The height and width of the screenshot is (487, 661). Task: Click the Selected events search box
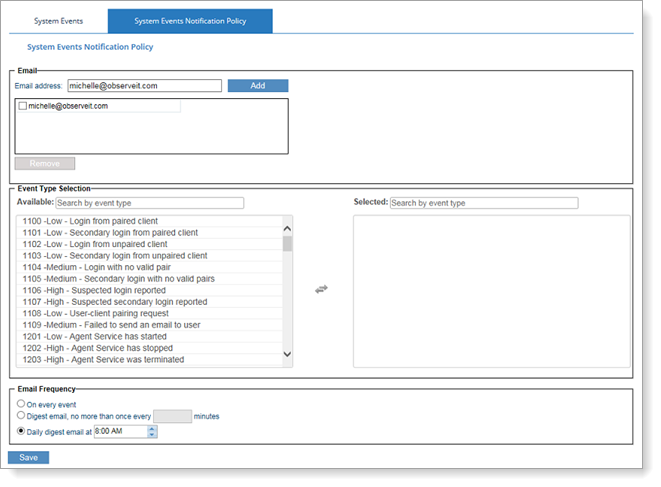click(483, 203)
